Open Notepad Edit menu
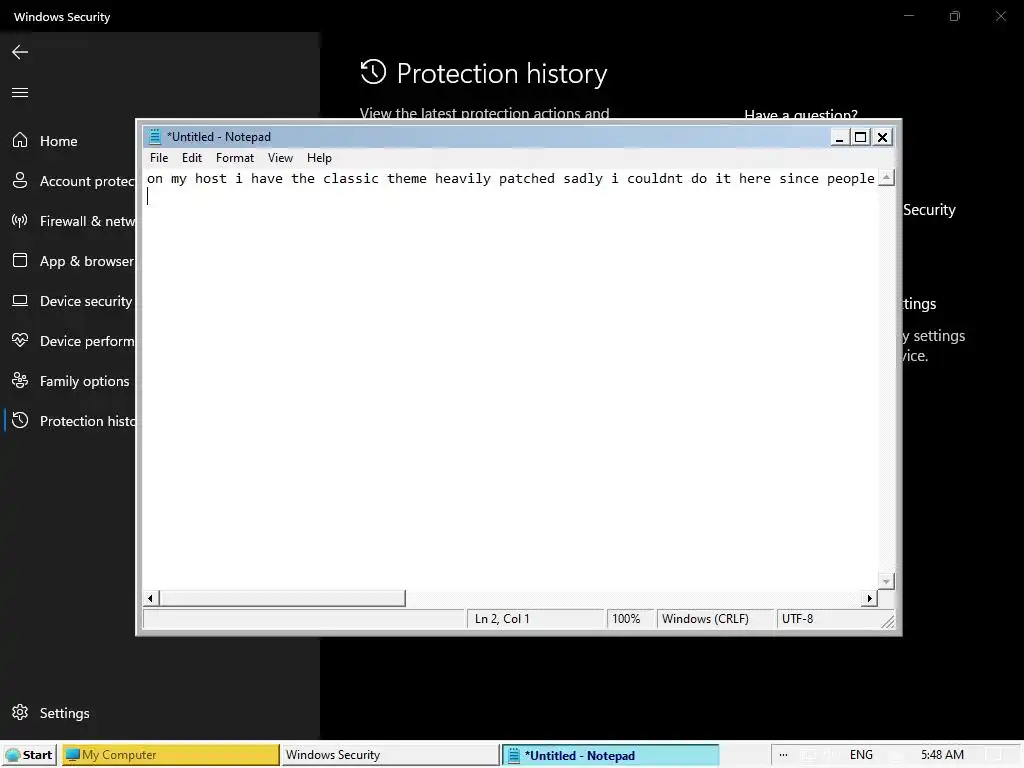1024x768 pixels. coord(192,158)
